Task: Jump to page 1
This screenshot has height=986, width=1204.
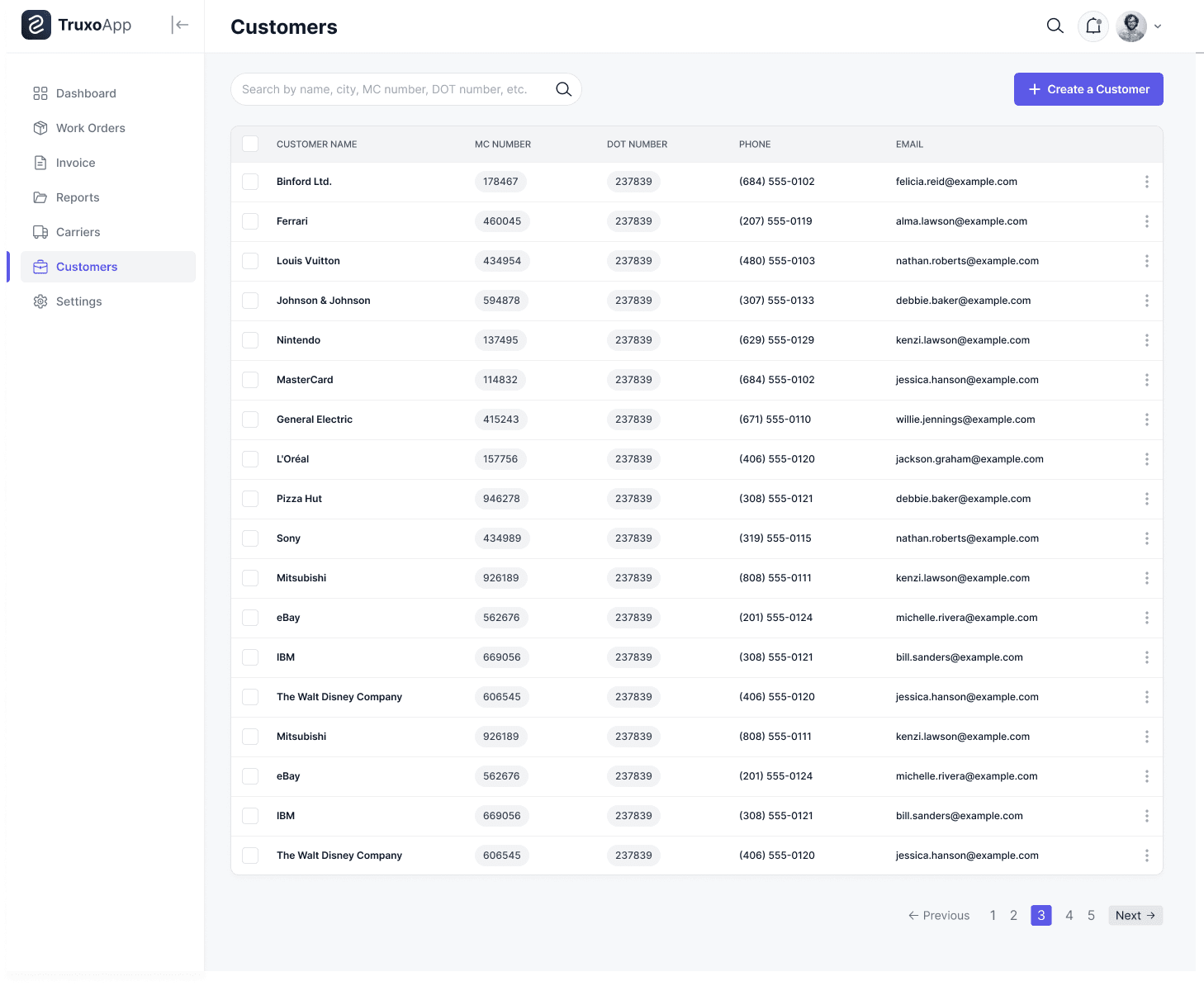Action: click(x=993, y=915)
